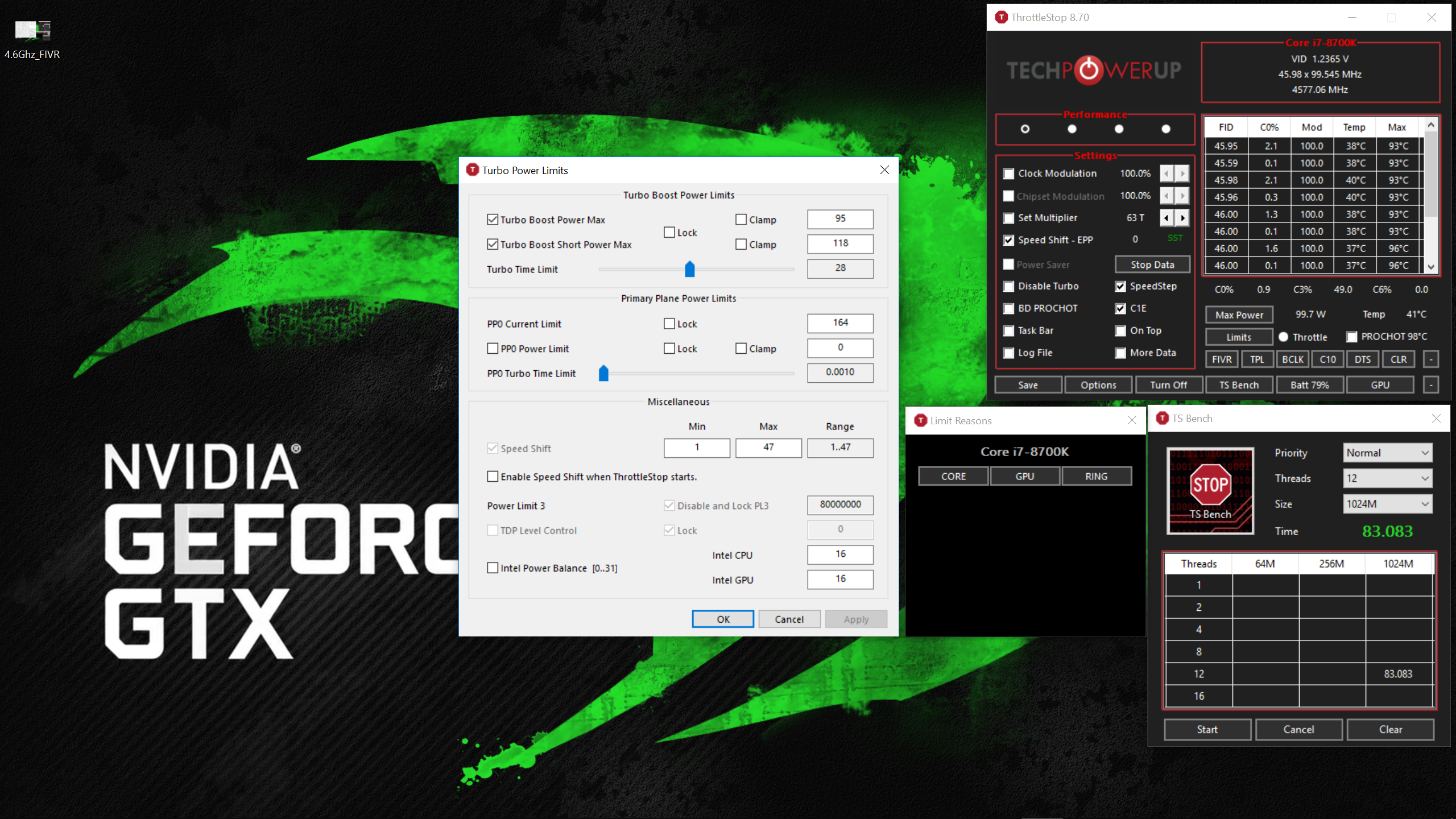Click the Throttle radio indicator

point(1283,337)
